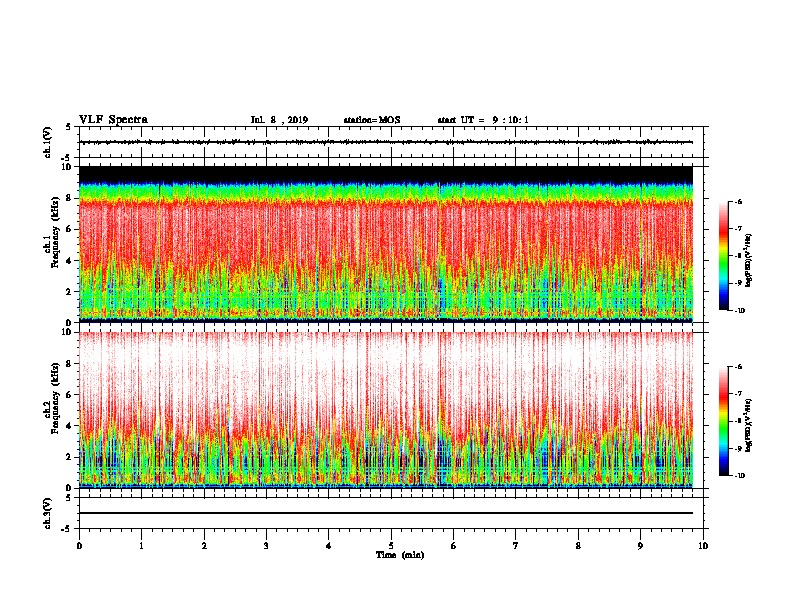Click the "ch.3(V)" waveform axis label
The image size is (792, 612).
pyautogui.click(x=47, y=513)
